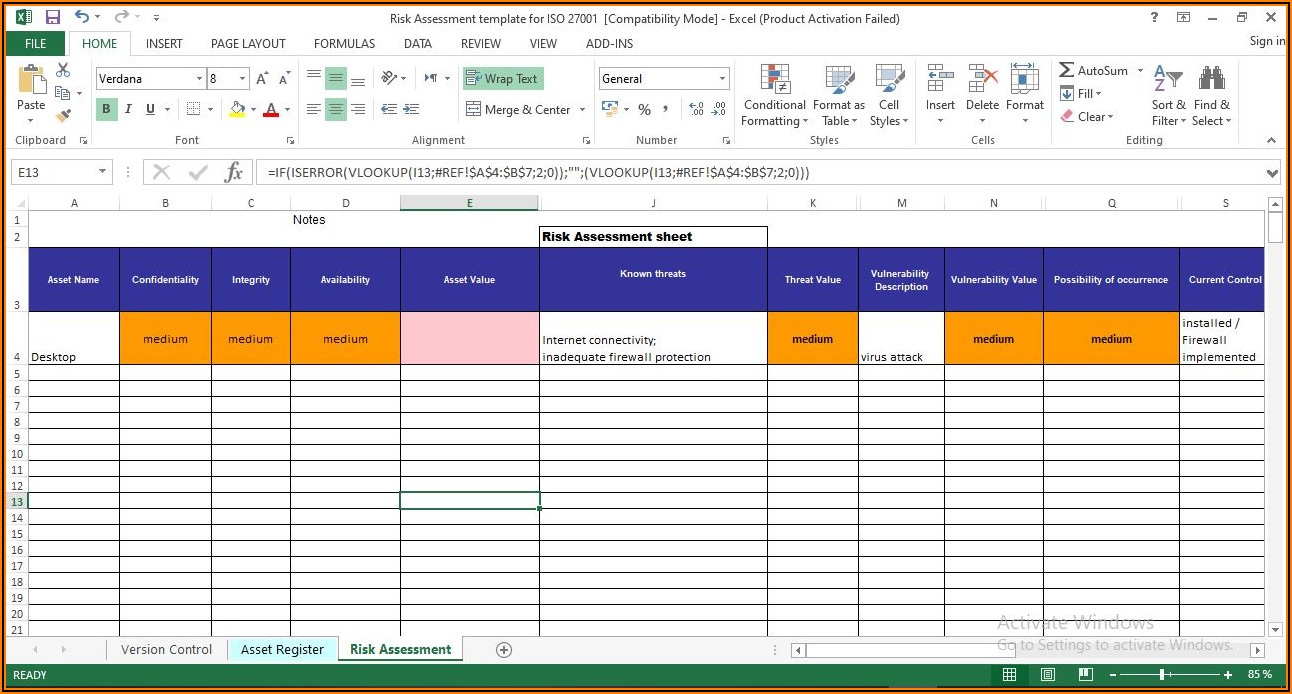This screenshot has height=694, width=1292.
Task: Expand the Name Box dropdown arrow
Action: pos(102,173)
